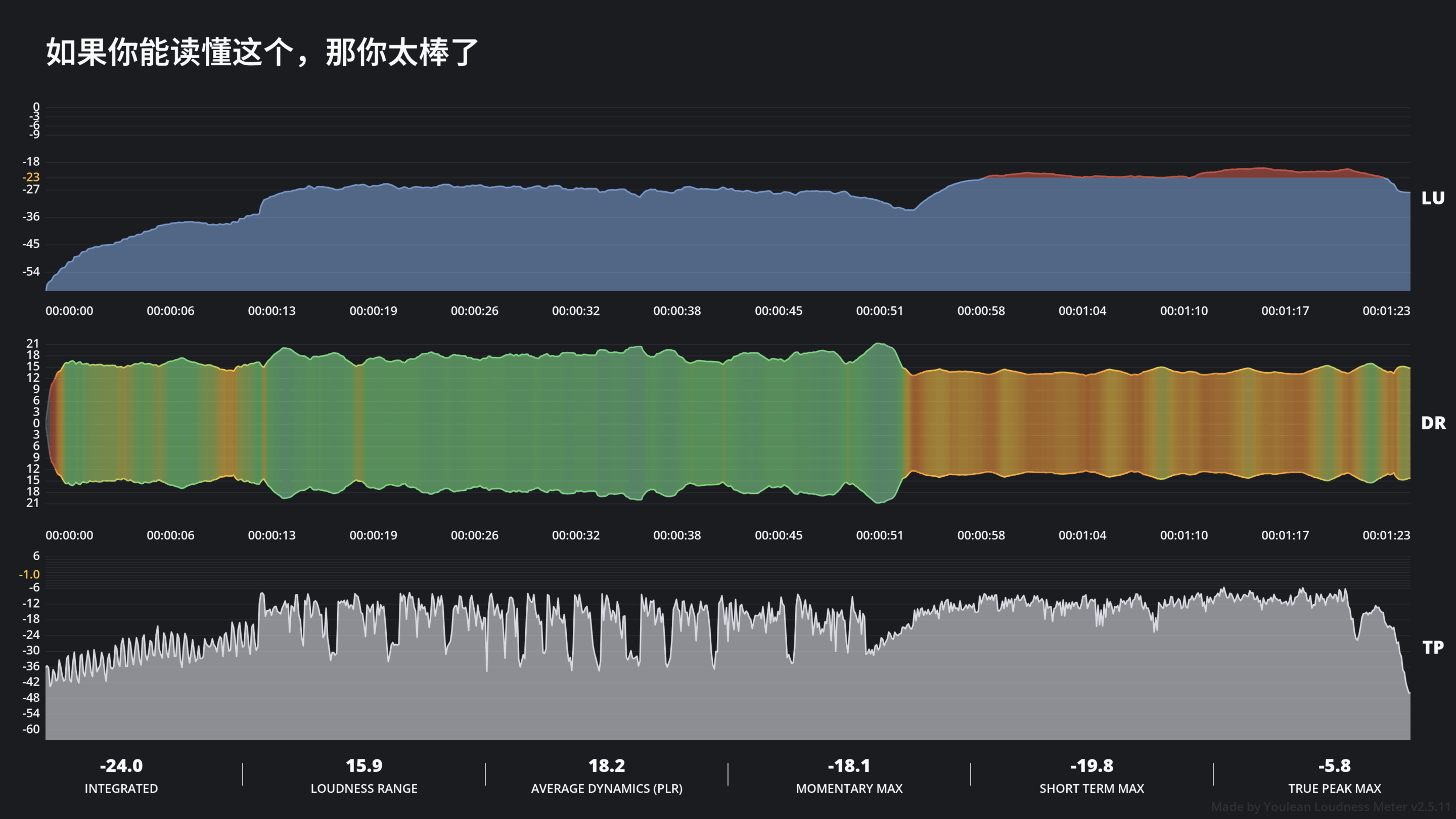Click the -18 tick on LU axis
1456x819 pixels.
point(31,162)
